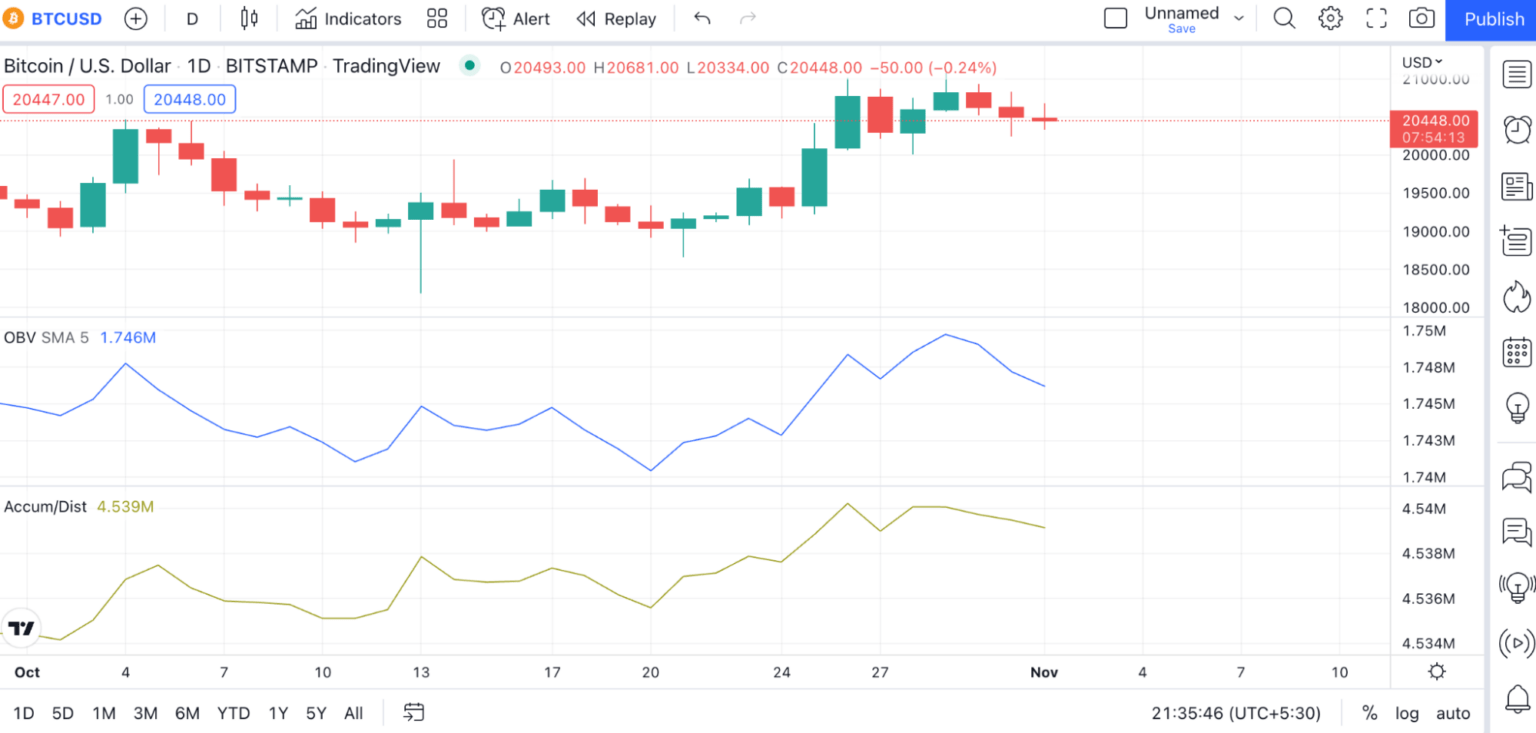Open the Indicators menu button
Image resolution: width=1536 pixels, height=733 pixels.
click(349, 18)
